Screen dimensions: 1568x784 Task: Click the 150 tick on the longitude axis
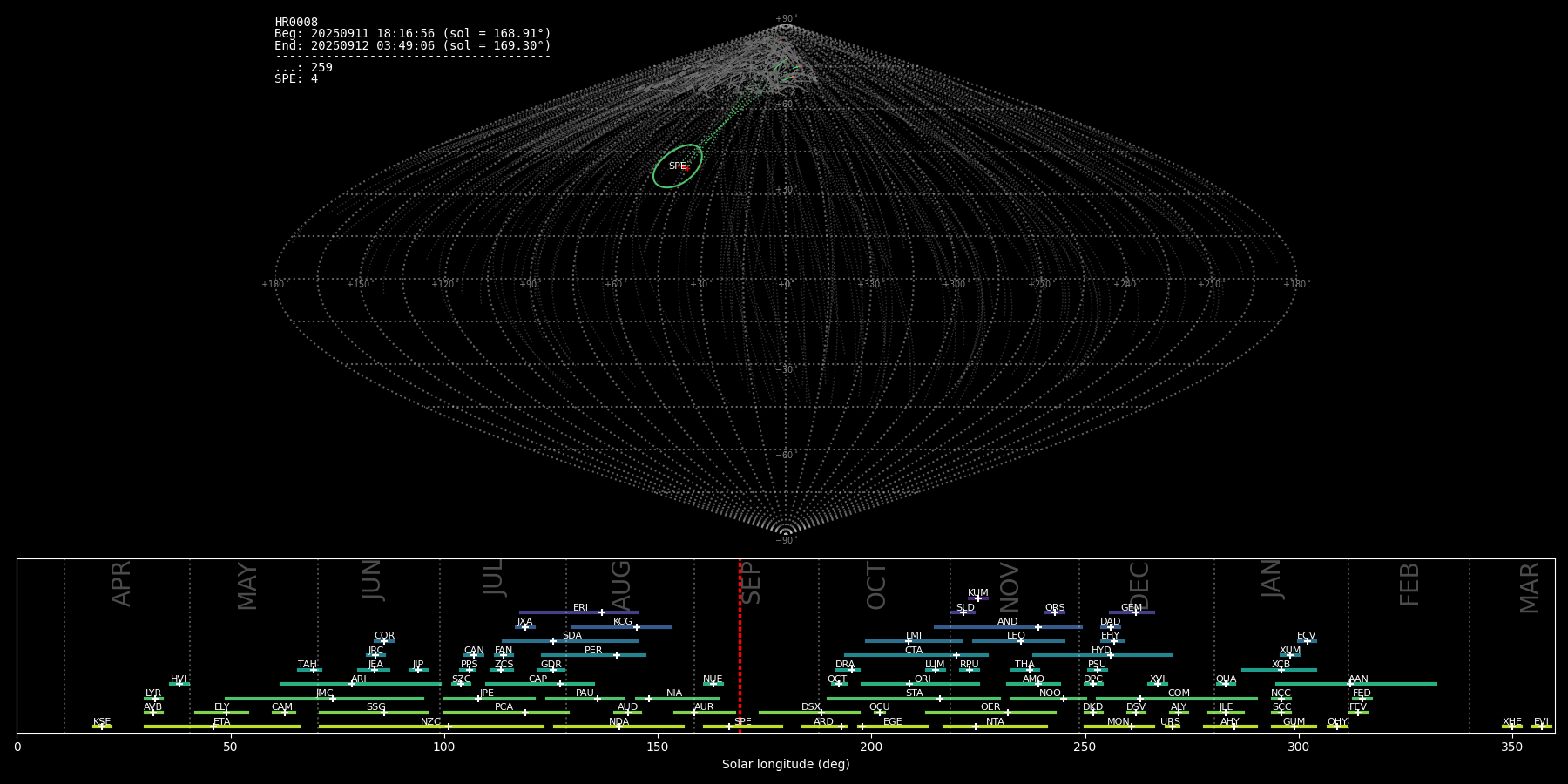coord(658,747)
